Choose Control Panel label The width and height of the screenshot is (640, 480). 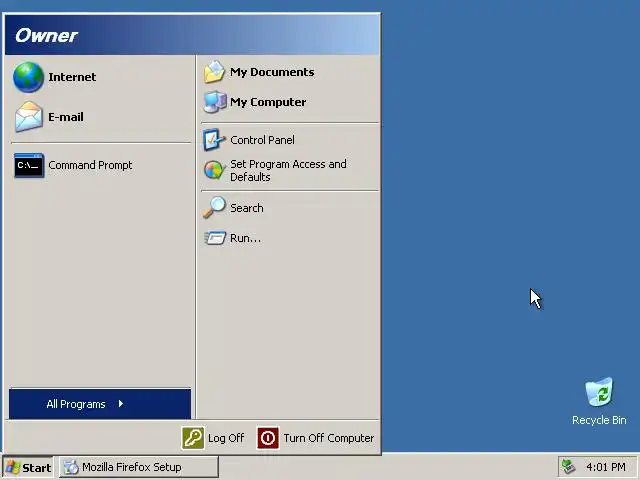(262, 140)
